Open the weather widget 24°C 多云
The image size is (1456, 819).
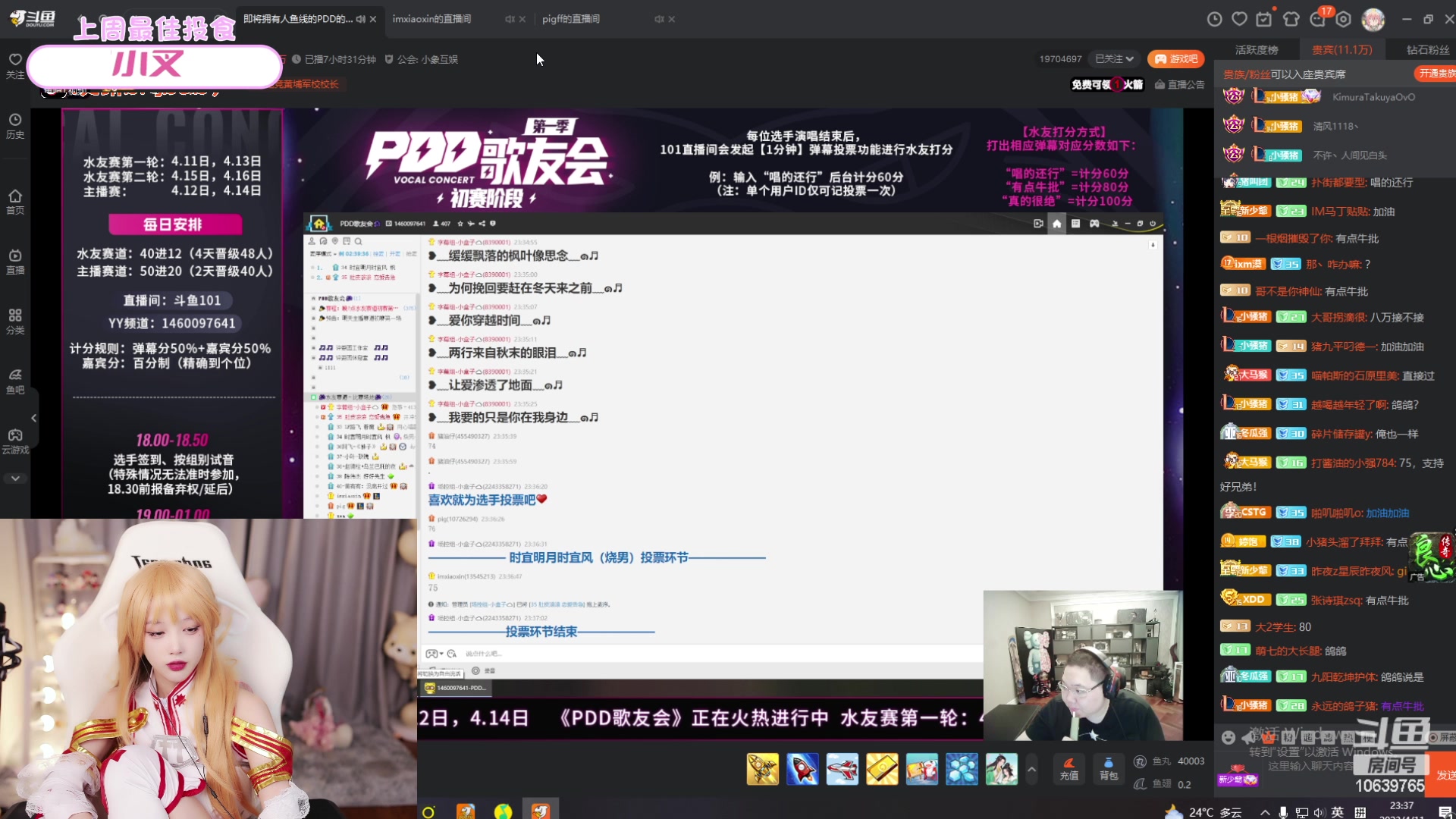(x=1204, y=811)
